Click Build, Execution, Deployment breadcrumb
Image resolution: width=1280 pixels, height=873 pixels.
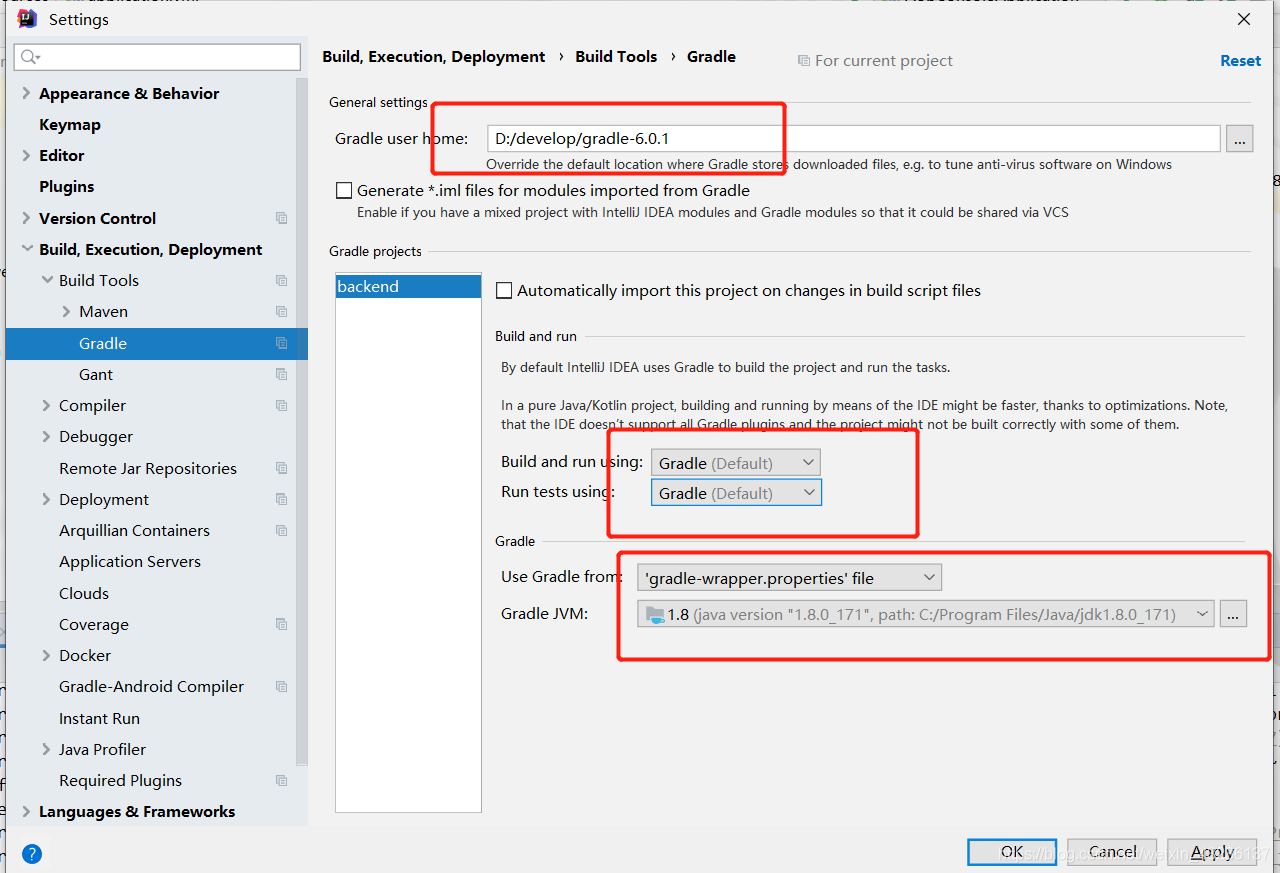coord(434,57)
